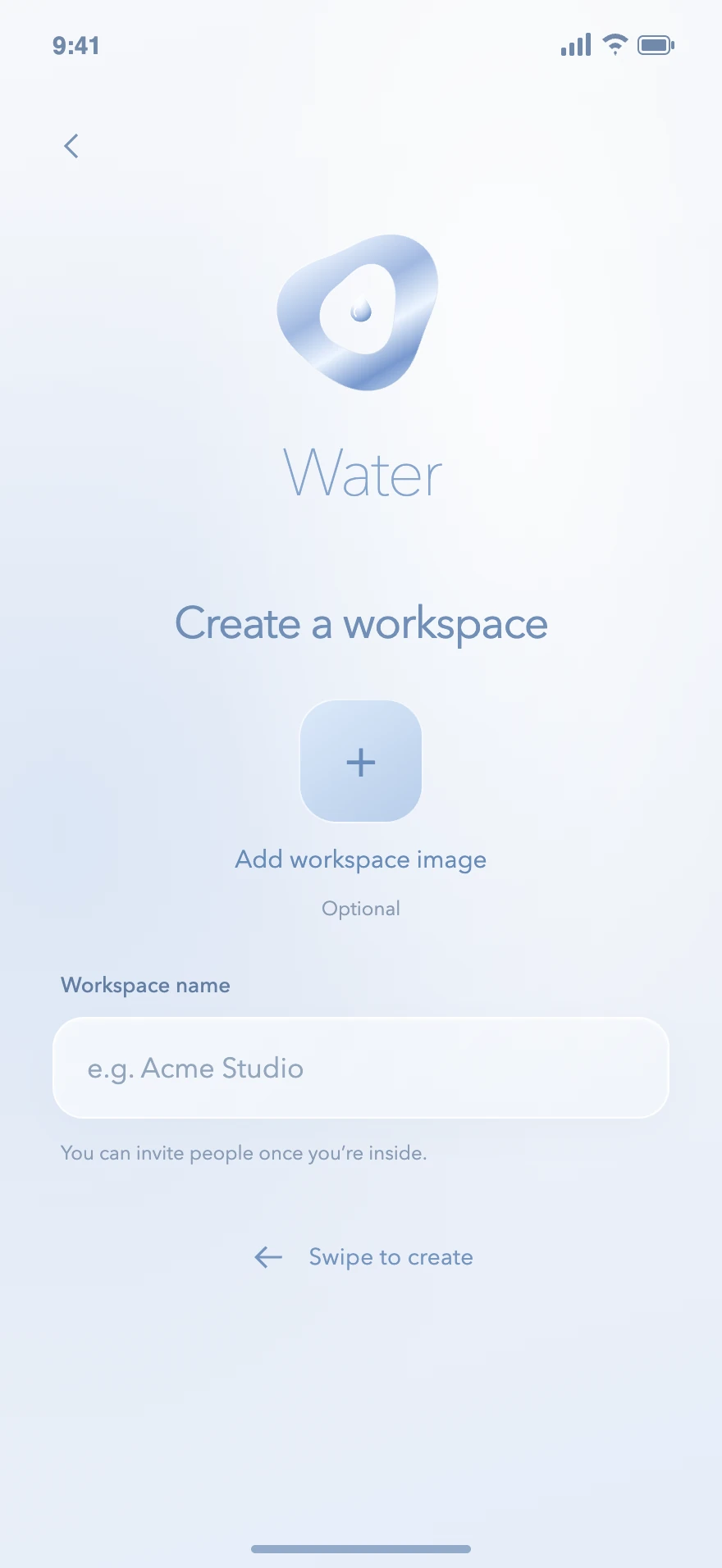Click the "Add workspace image" label
The image size is (722, 1568).
point(361,859)
